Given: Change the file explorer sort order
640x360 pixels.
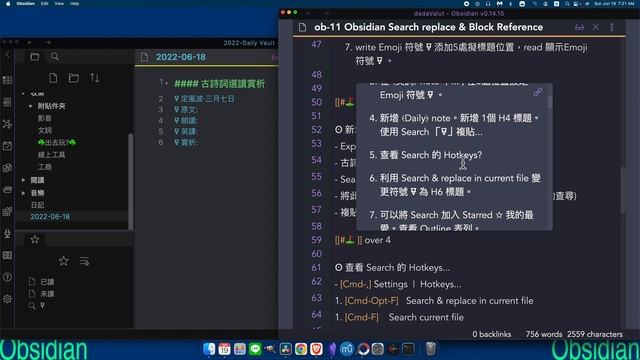Looking at the screenshot, I should [x=95, y=78].
